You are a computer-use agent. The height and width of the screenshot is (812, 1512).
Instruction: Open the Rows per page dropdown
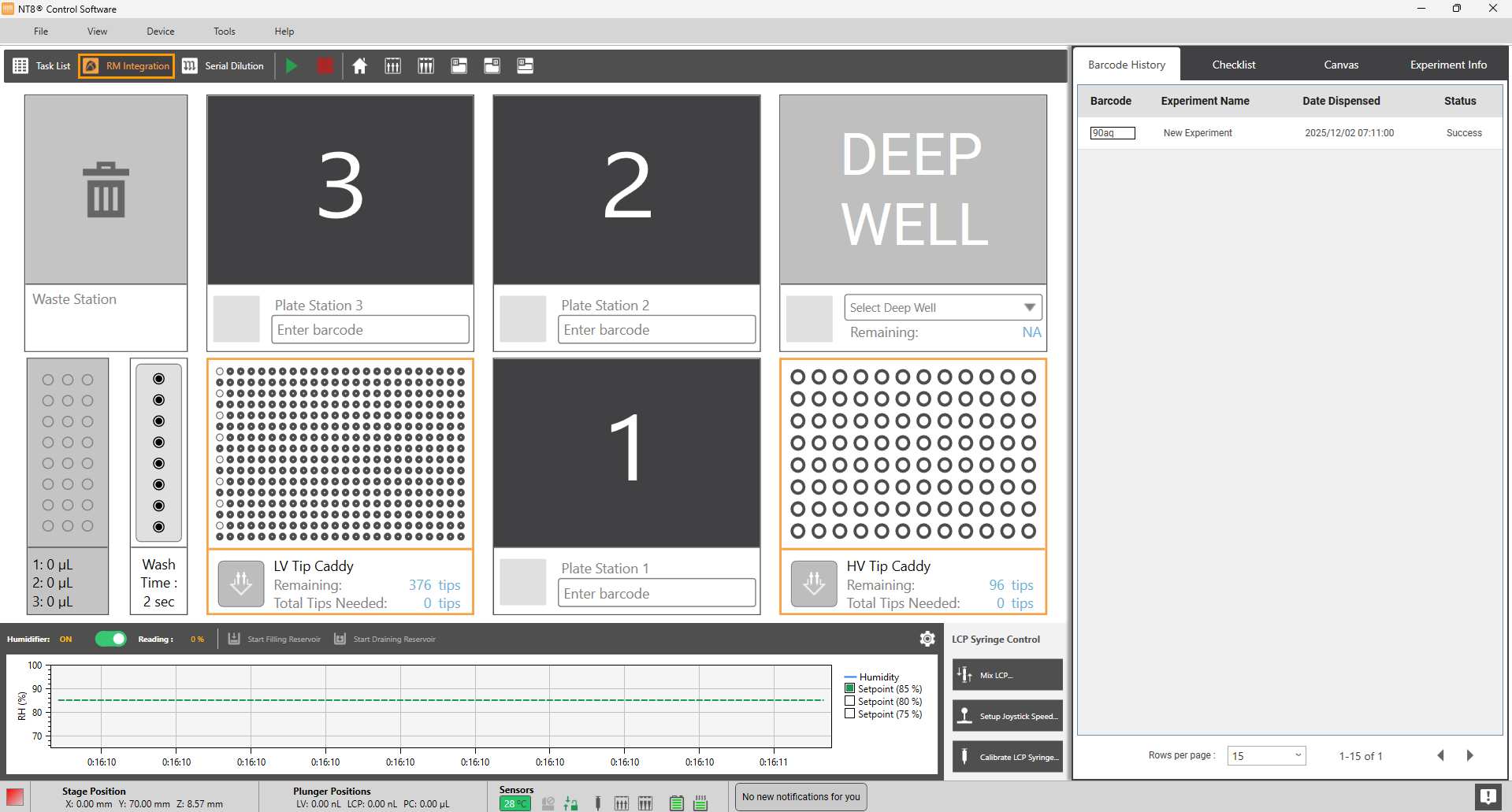click(x=1266, y=755)
